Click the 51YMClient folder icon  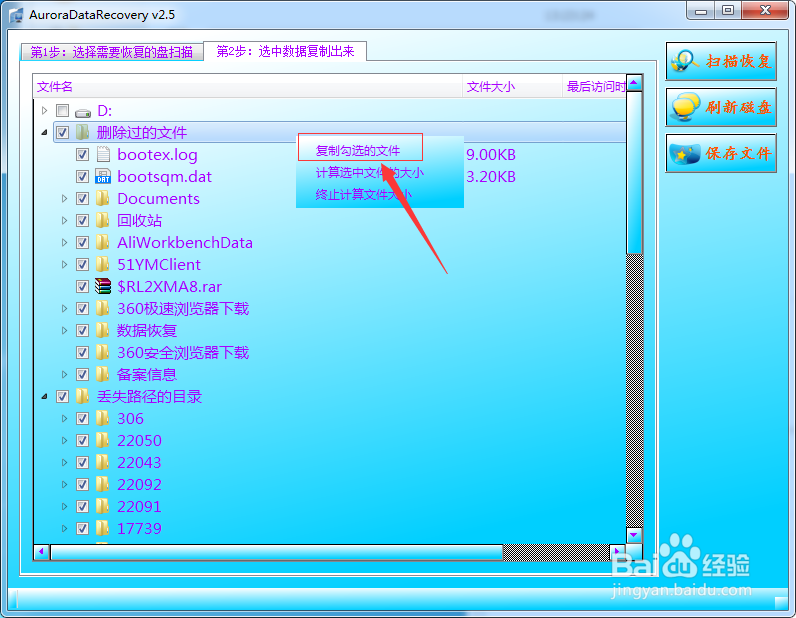coord(103,264)
